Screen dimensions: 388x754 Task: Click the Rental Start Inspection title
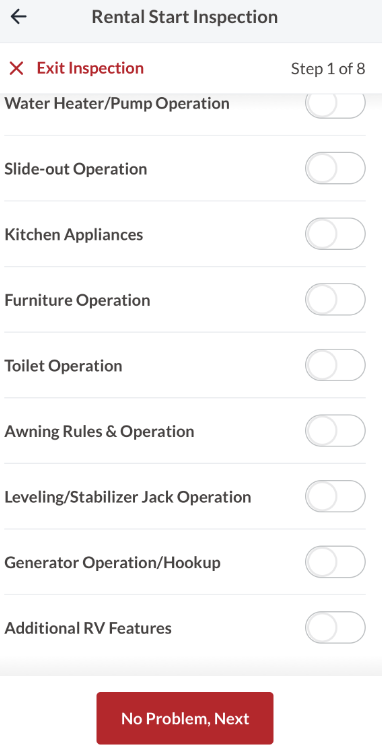[185, 17]
